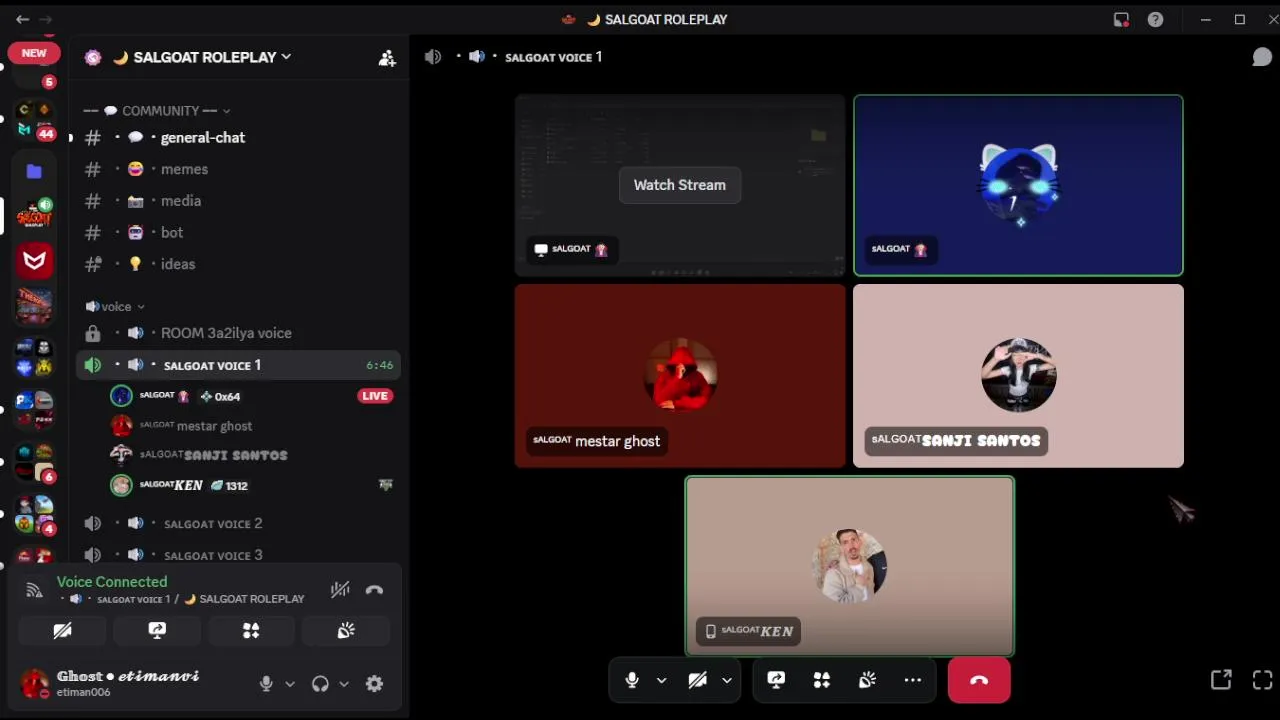The image size is (1280, 720).
Task: Open the chat panel speech bubble icon
Action: (1262, 57)
